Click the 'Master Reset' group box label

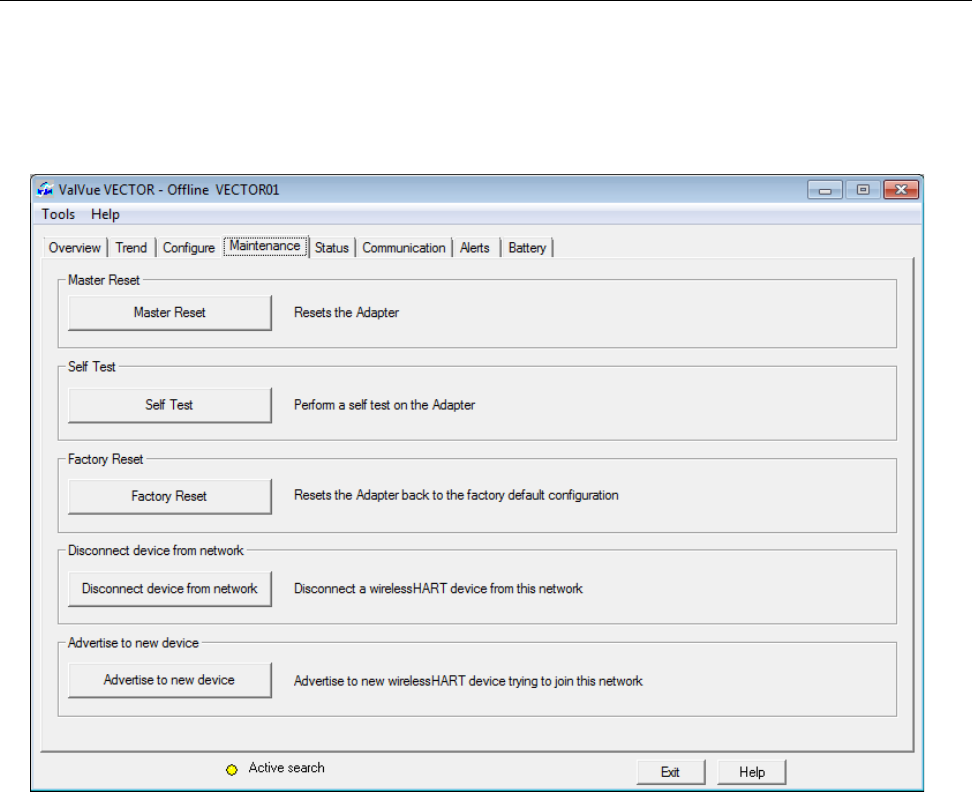(104, 280)
